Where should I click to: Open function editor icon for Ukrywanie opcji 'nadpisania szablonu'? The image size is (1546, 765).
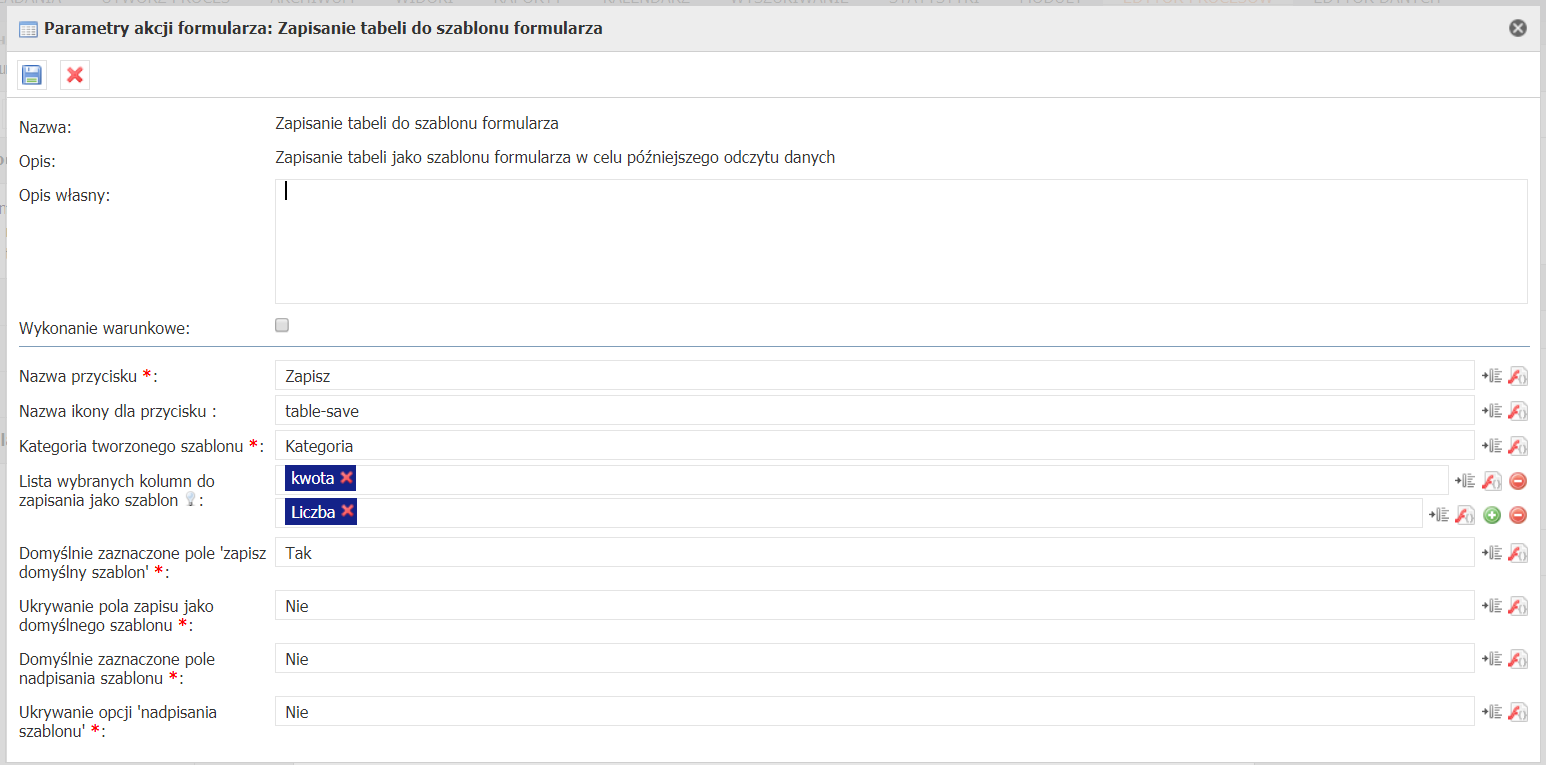[1518, 711]
